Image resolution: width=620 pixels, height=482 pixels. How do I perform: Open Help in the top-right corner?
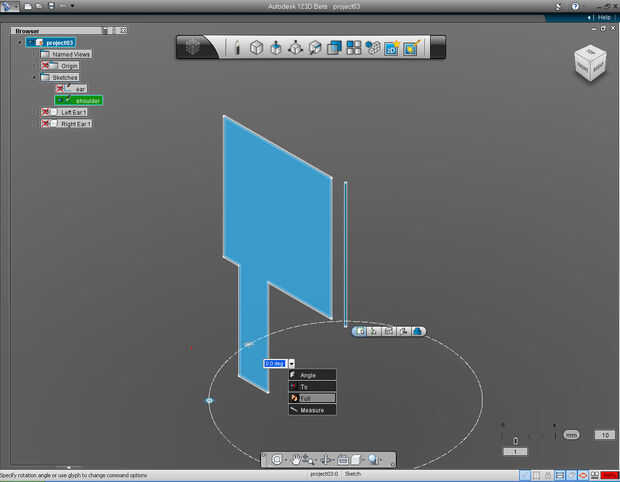click(x=603, y=17)
